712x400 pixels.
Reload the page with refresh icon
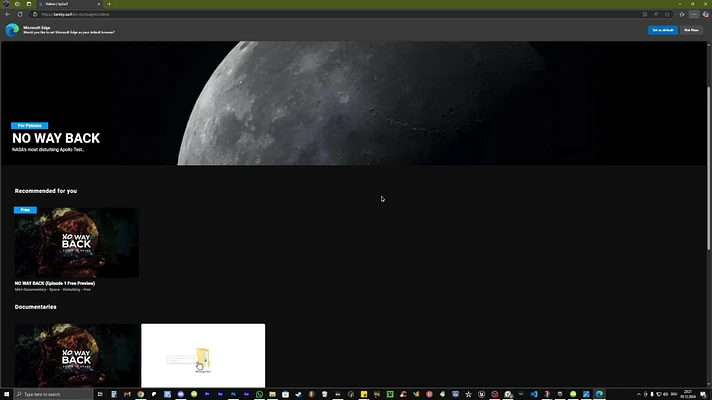coord(20,15)
